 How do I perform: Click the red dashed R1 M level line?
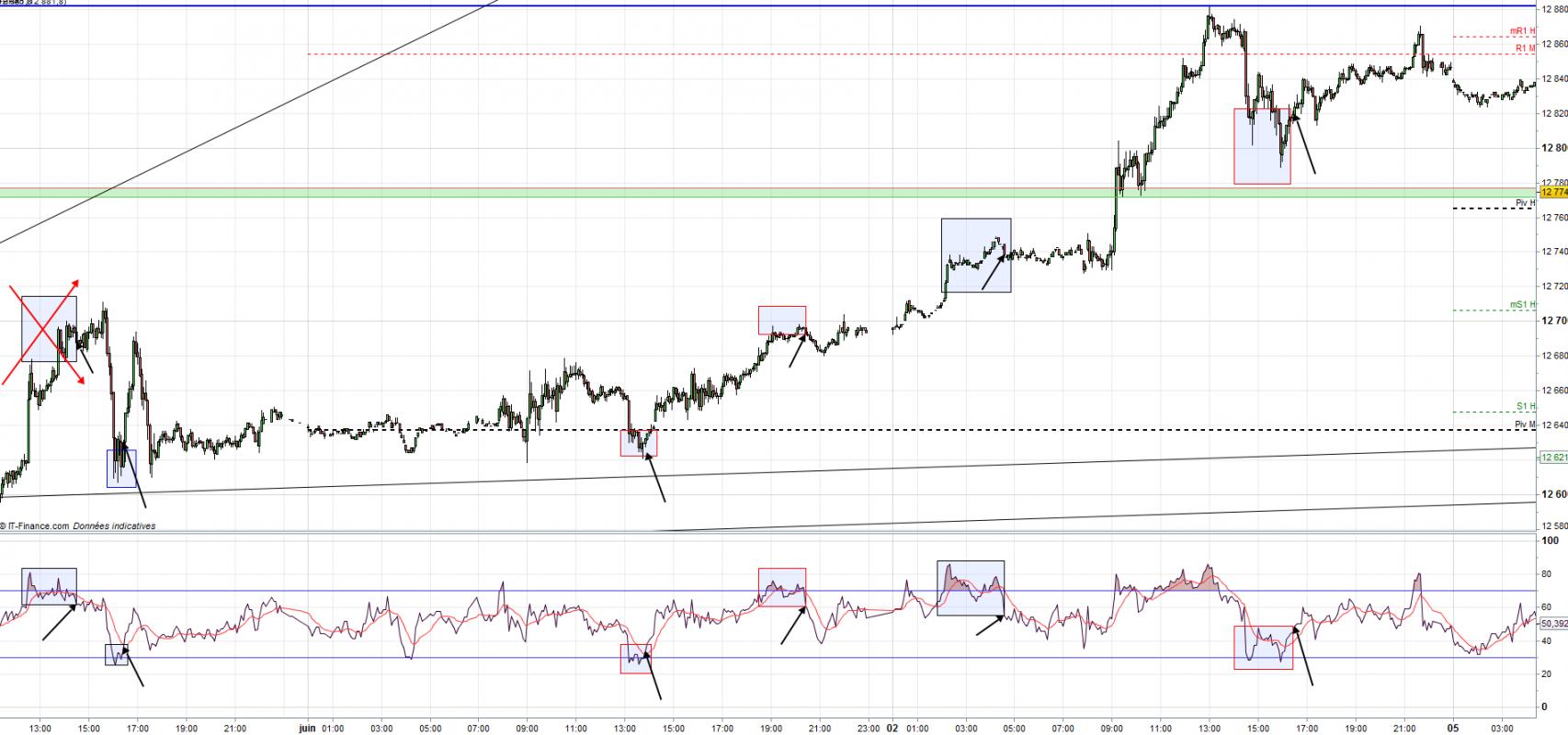tap(923, 54)
